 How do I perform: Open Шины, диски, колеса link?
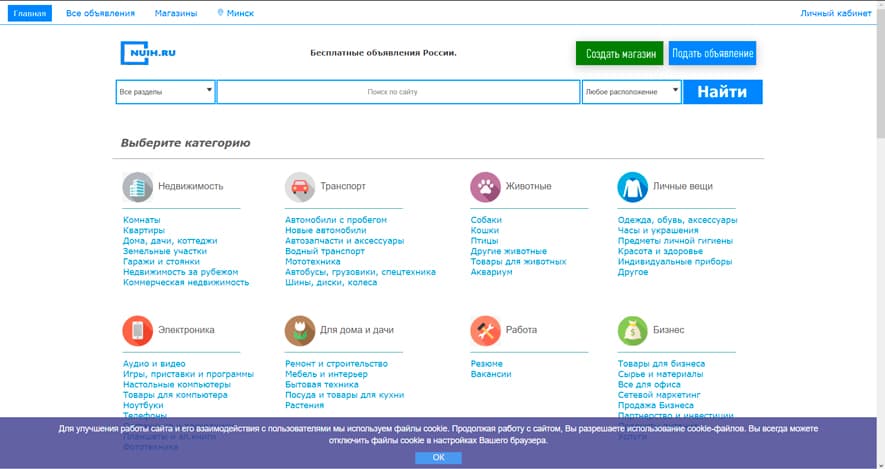331,283
